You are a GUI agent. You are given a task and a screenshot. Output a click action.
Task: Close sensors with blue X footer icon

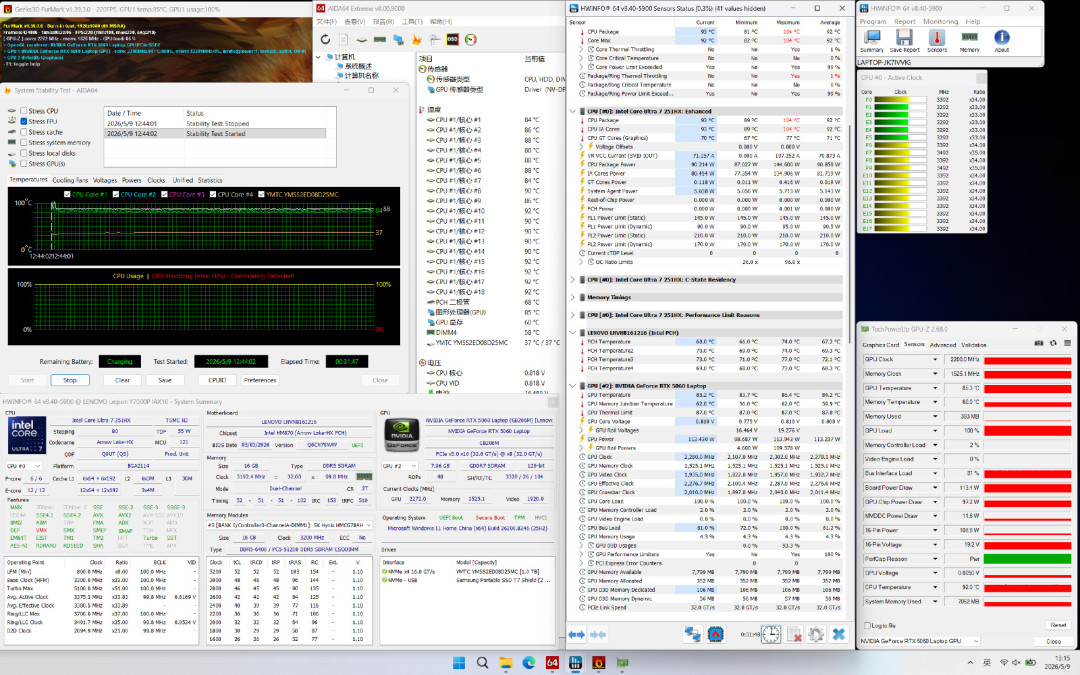click(839, 634)
